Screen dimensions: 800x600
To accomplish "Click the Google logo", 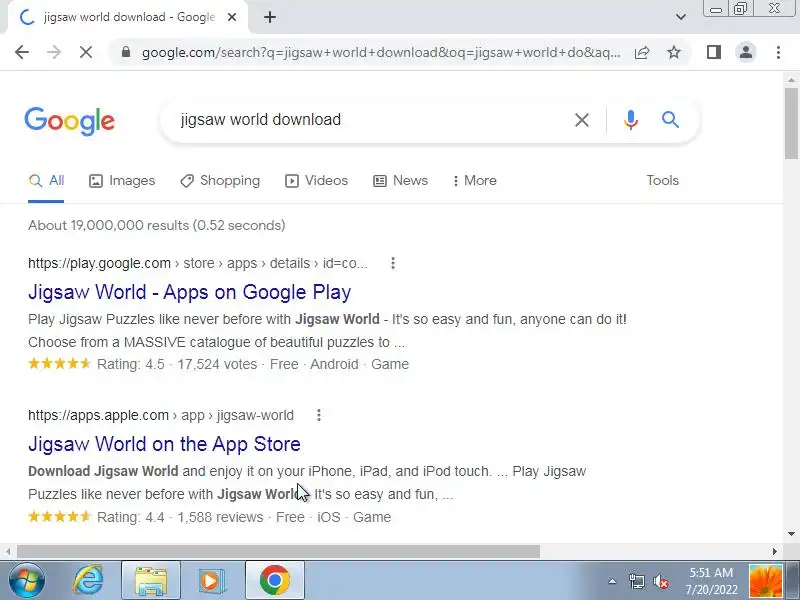I will click(x=70, y=121).
